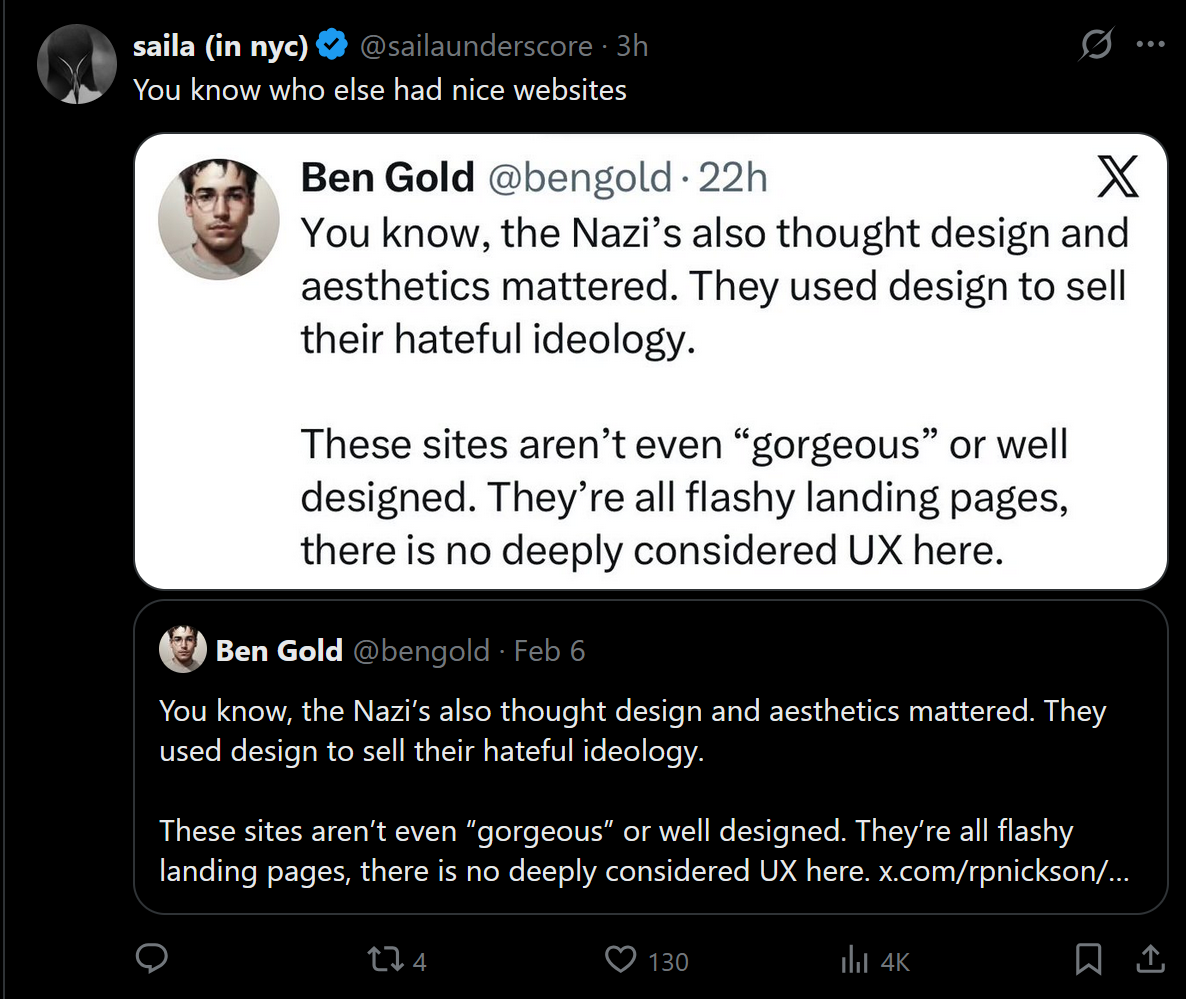Click display name saila (in nyc)
The width and height of the screenshot is (1186, 999).
[220, 45]
